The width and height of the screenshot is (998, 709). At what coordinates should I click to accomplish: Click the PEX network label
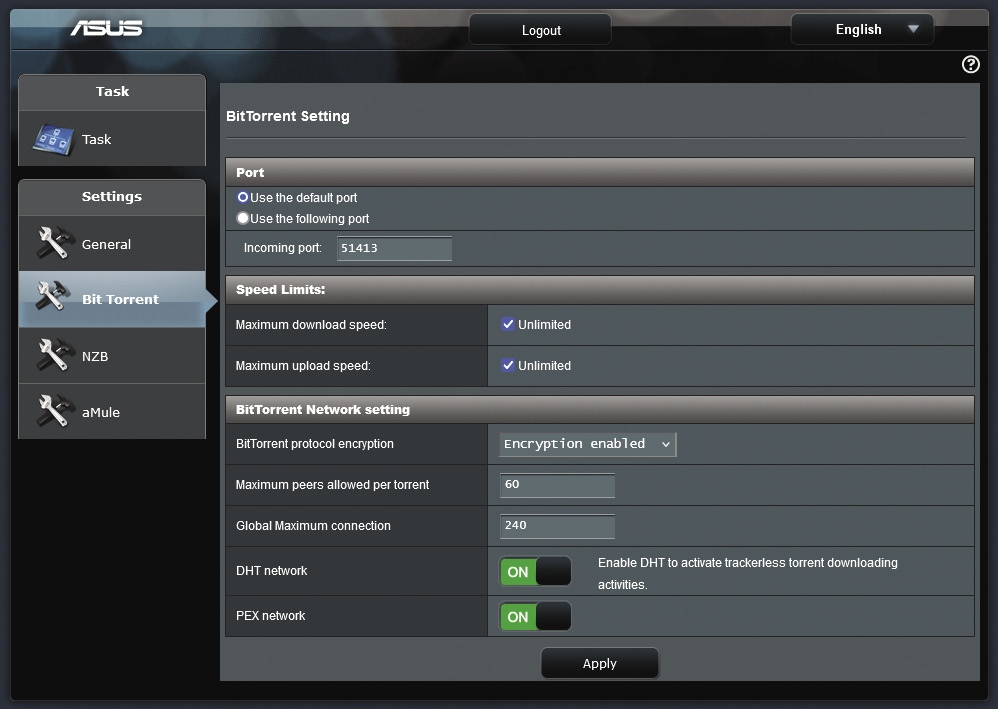pyautogui.click(x=271, y=616)
